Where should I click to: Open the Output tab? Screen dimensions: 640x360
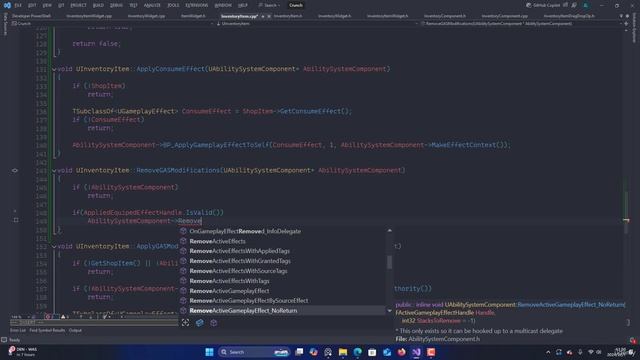coord(75,330)
